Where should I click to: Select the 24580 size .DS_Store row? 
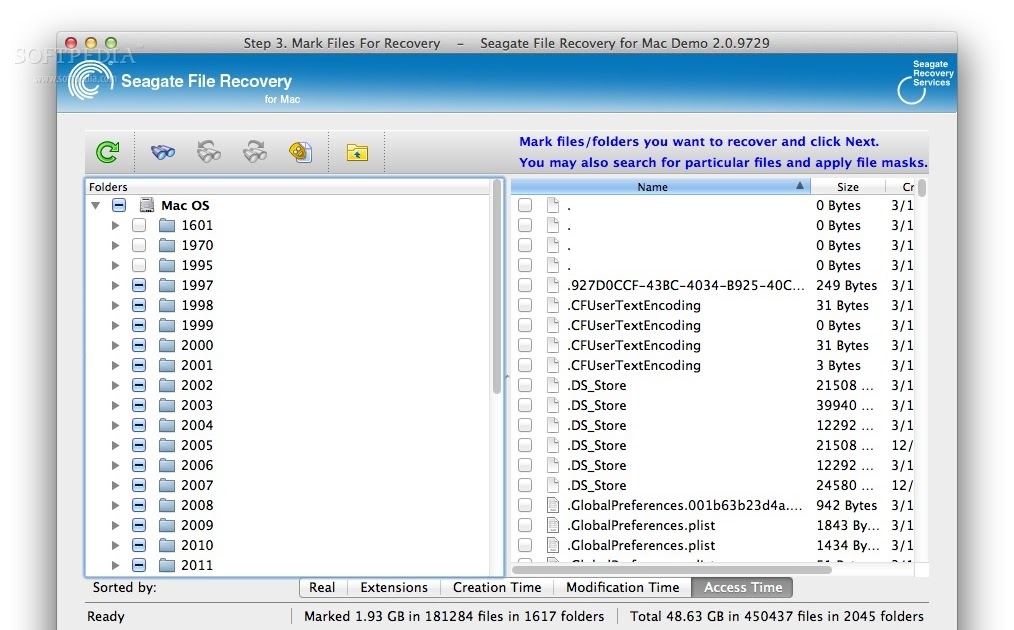[x=715, y=485]
